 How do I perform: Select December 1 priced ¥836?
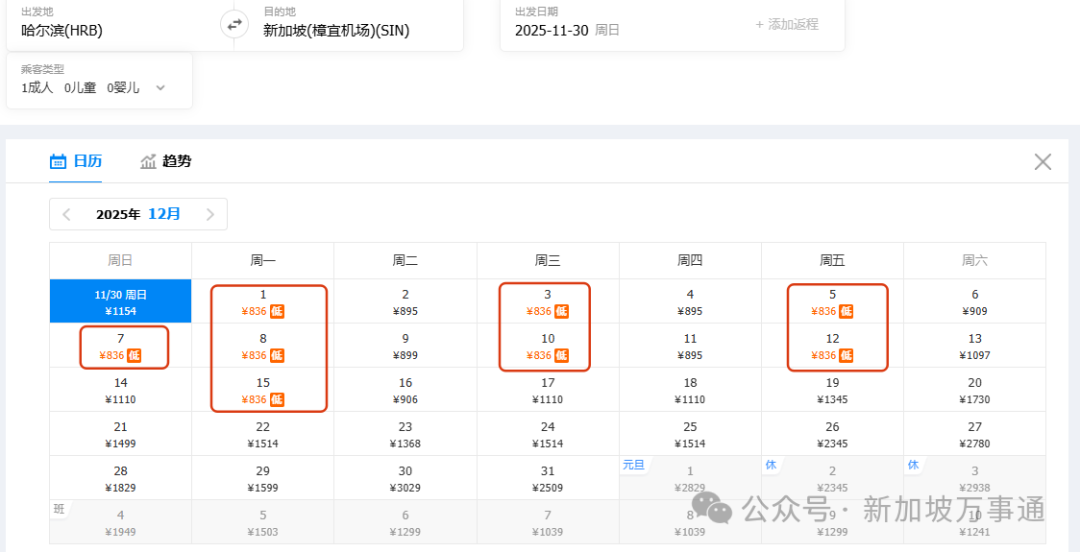263,301
